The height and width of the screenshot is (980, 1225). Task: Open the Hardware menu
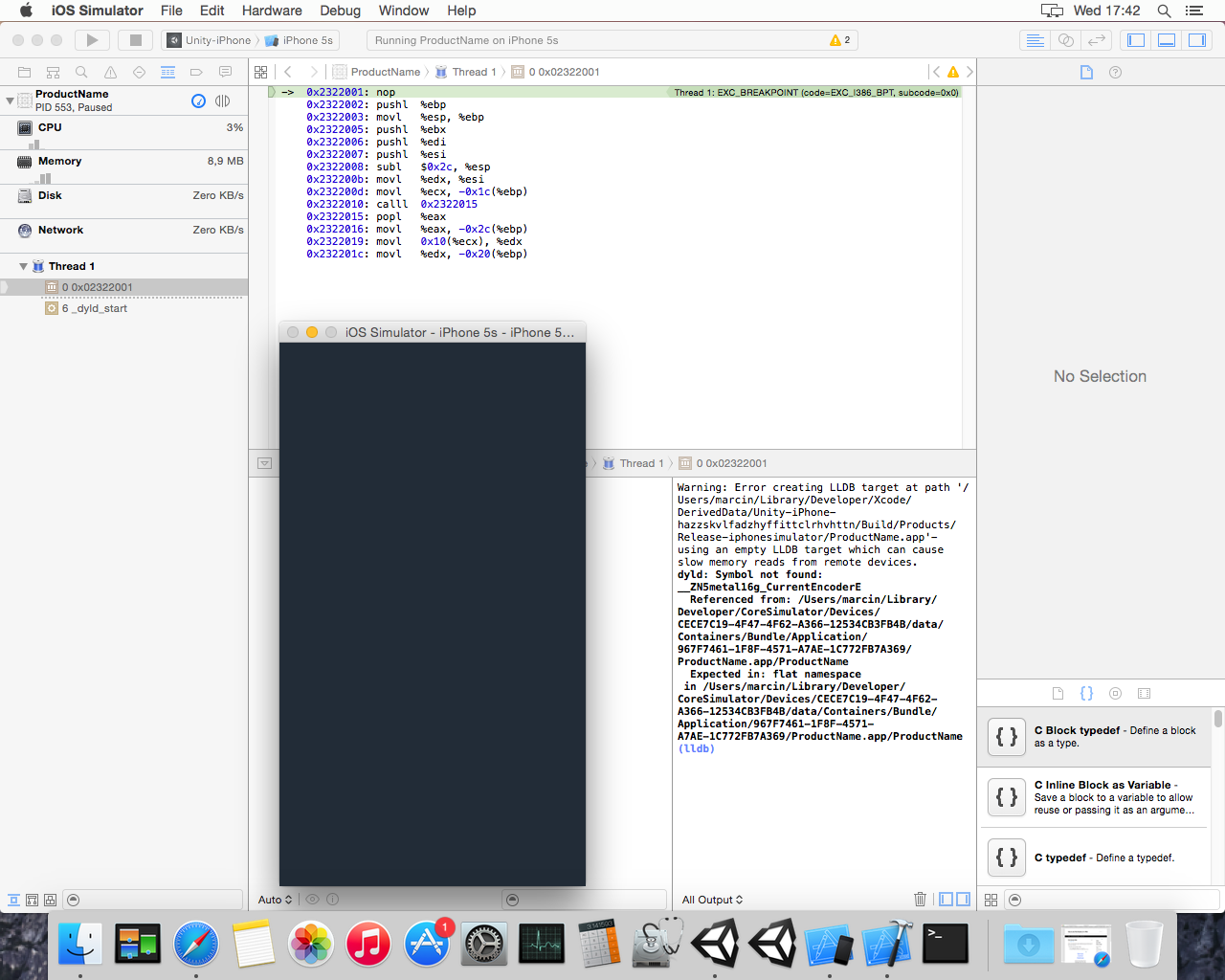coord(272,11)
